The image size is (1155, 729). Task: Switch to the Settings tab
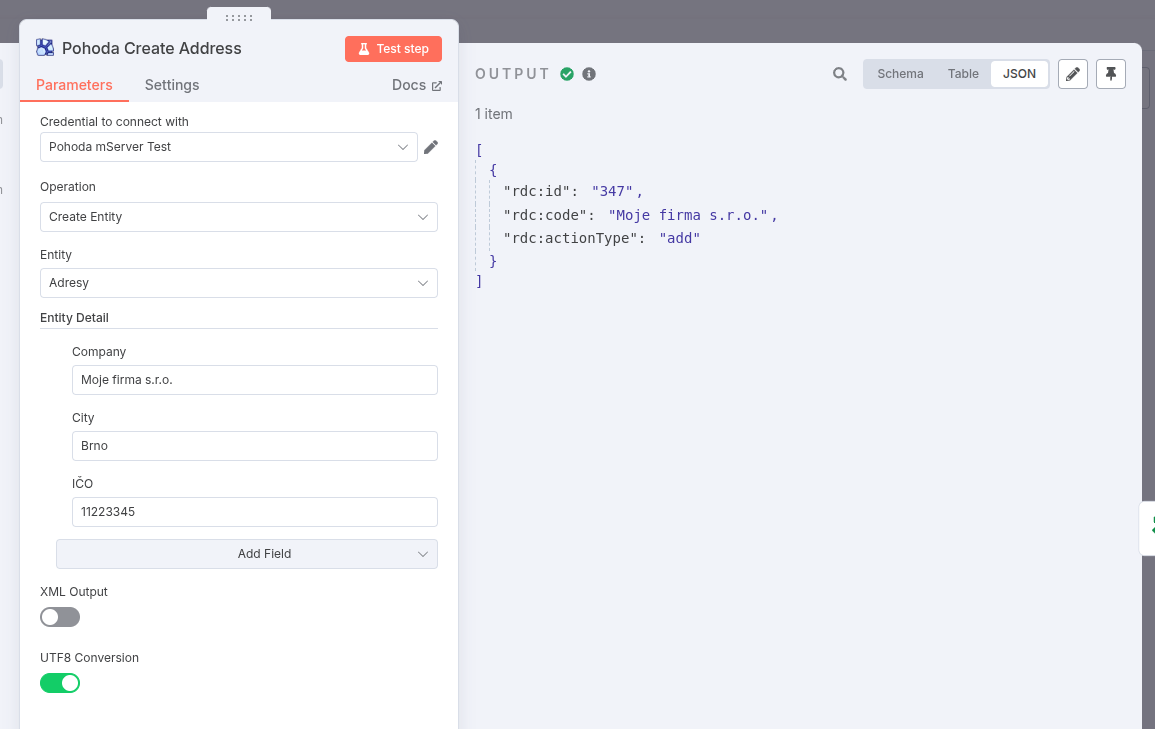[172, 85]
